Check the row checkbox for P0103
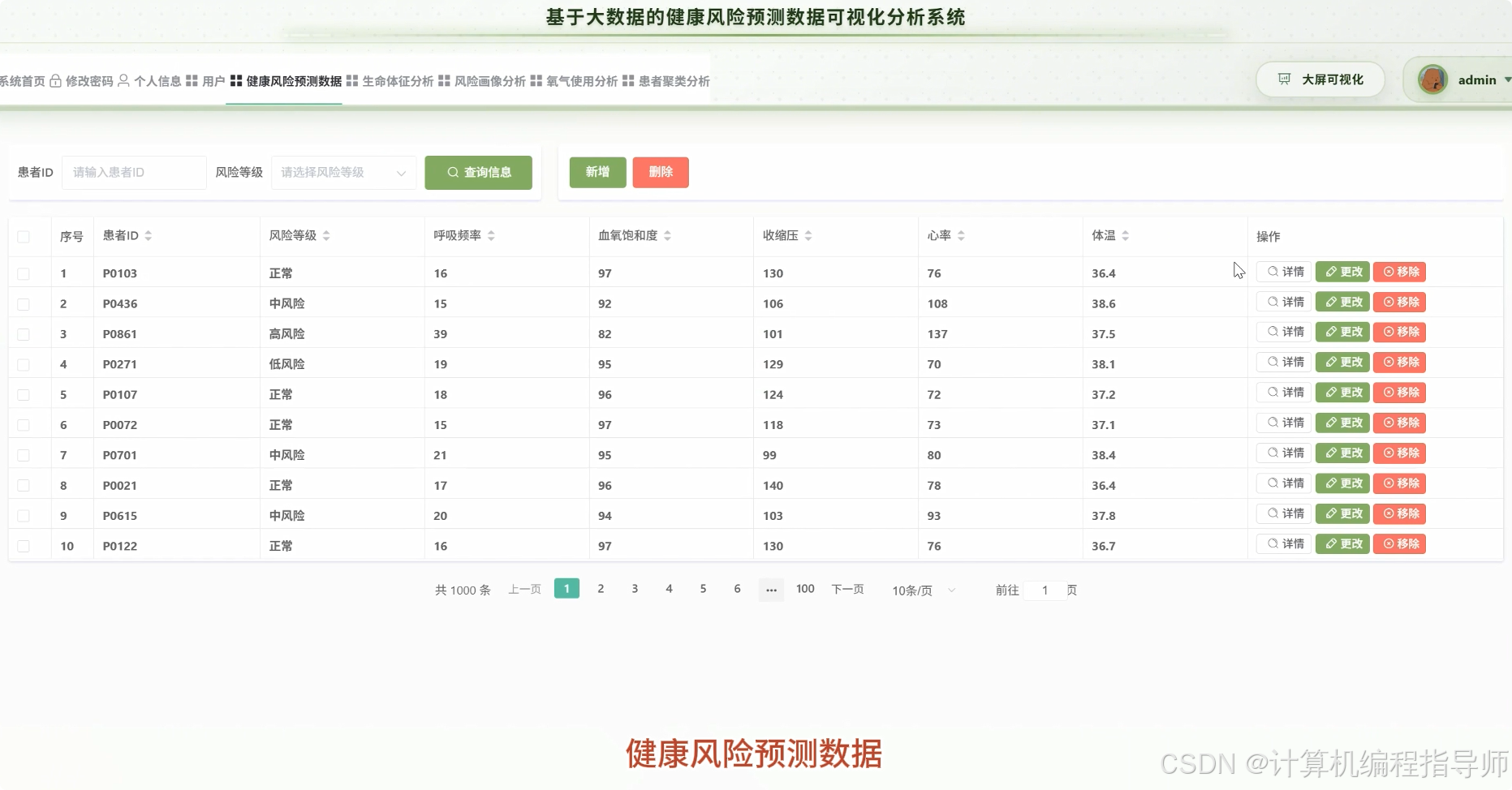 pyautogui.click(x=24, y=273)
